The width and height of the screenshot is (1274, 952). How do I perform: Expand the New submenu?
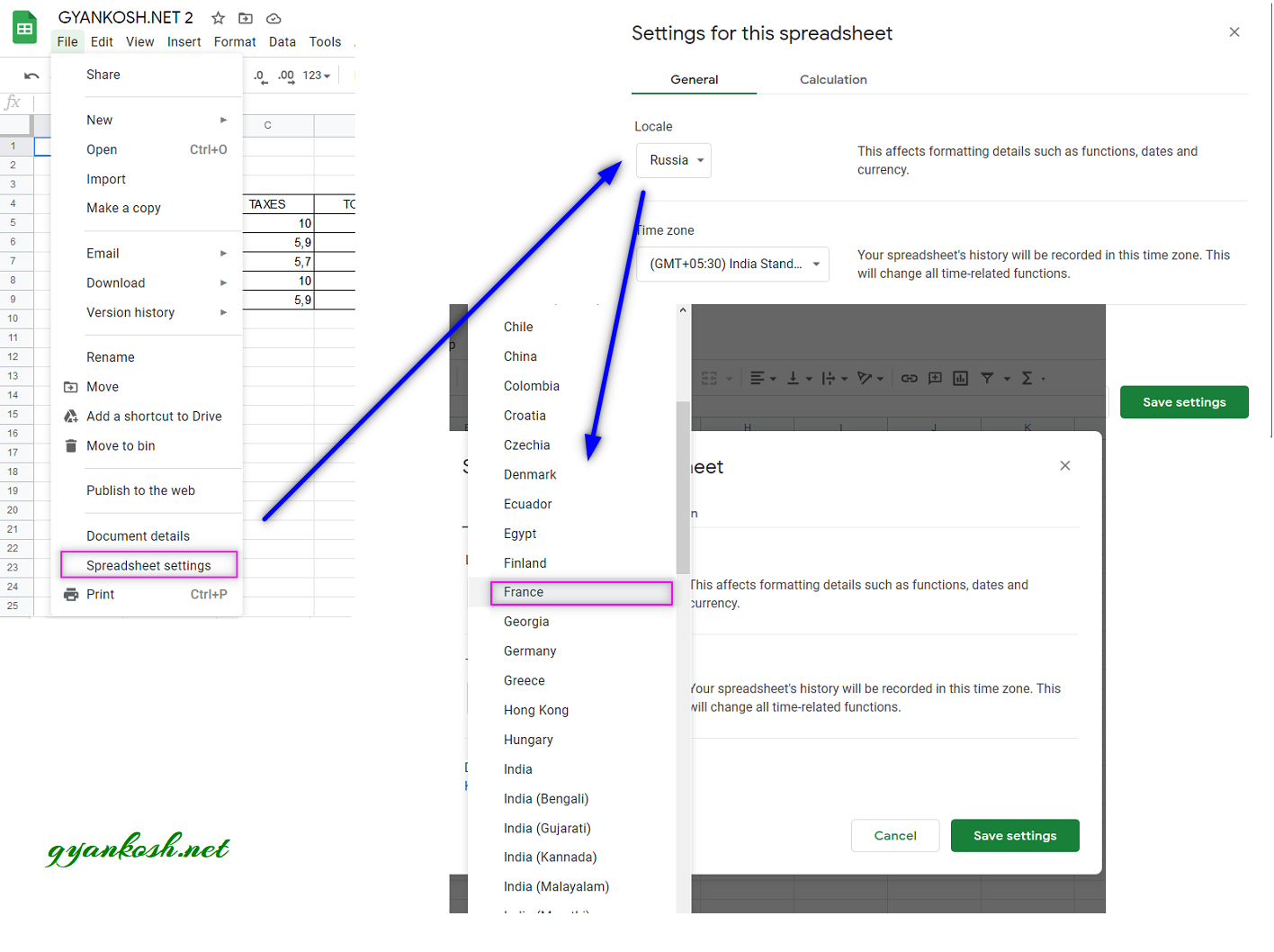point(147,120)
